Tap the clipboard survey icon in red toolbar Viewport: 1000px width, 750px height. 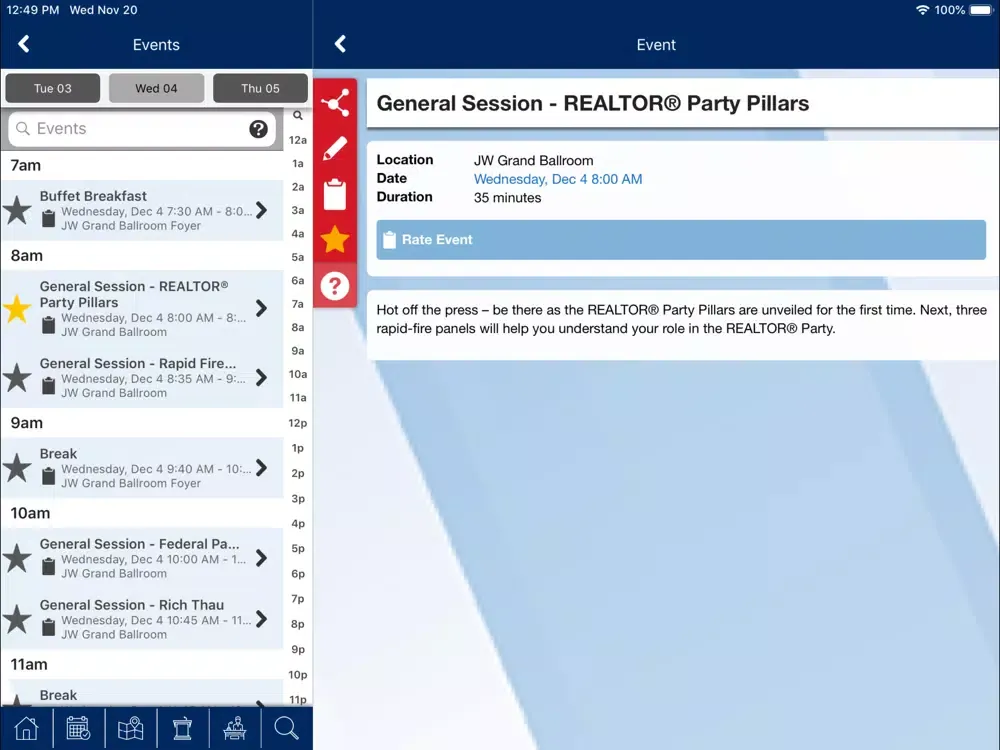335,194
